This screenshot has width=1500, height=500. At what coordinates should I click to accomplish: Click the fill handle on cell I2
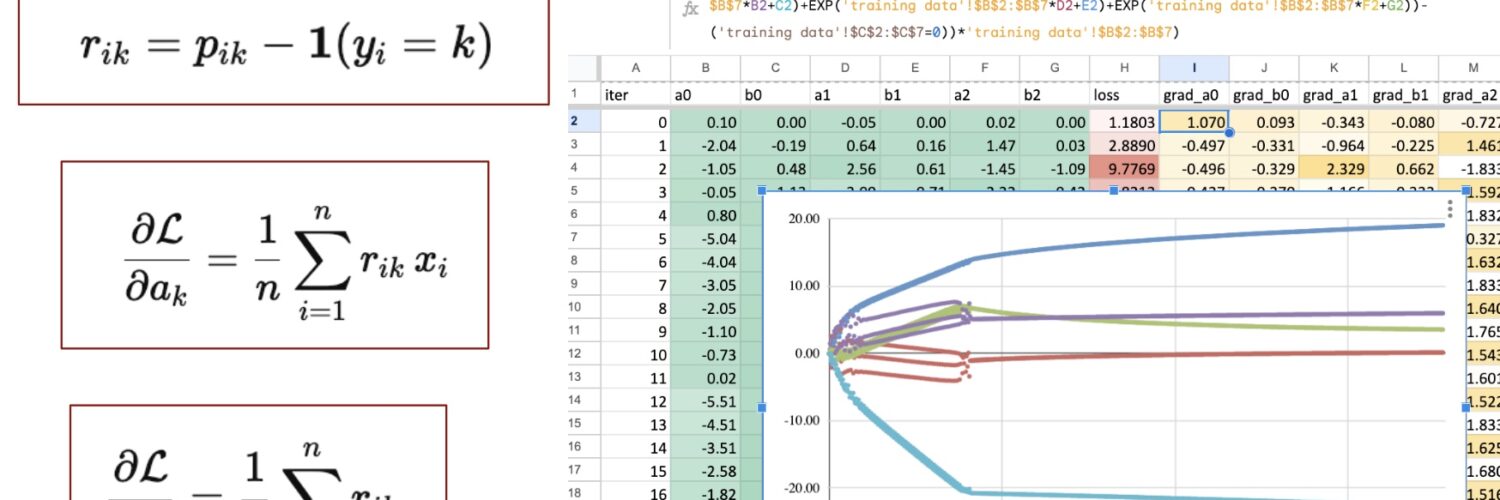(x=1229, y=132)
